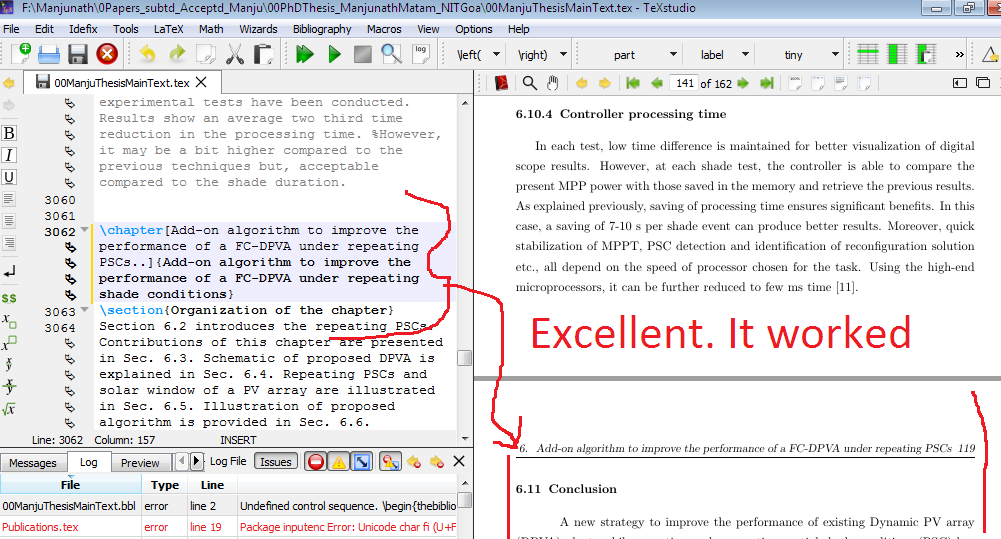The height and width of the screenshot is (539, 1001).
Task: Undo the last edit
Action: coord(147,54)
